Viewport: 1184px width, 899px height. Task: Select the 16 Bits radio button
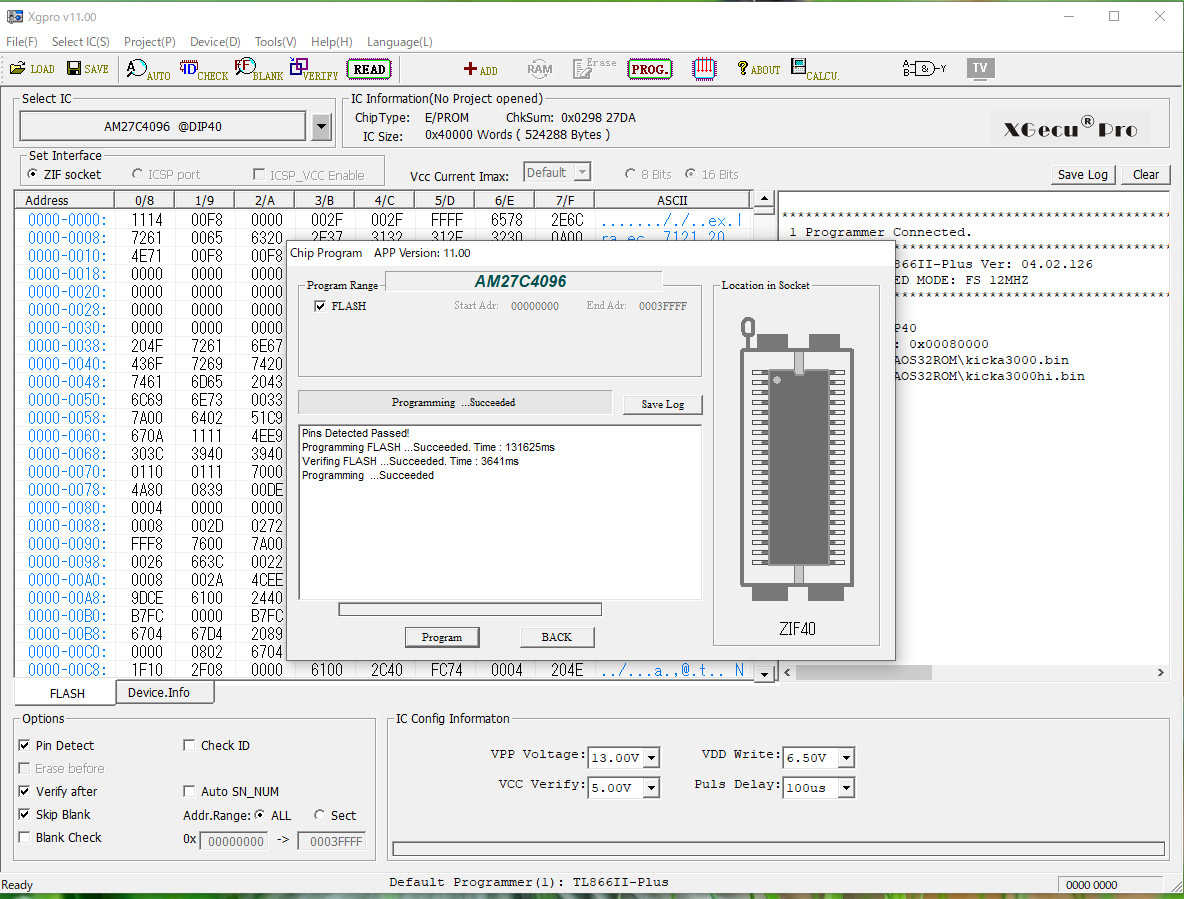pos(690,174)
